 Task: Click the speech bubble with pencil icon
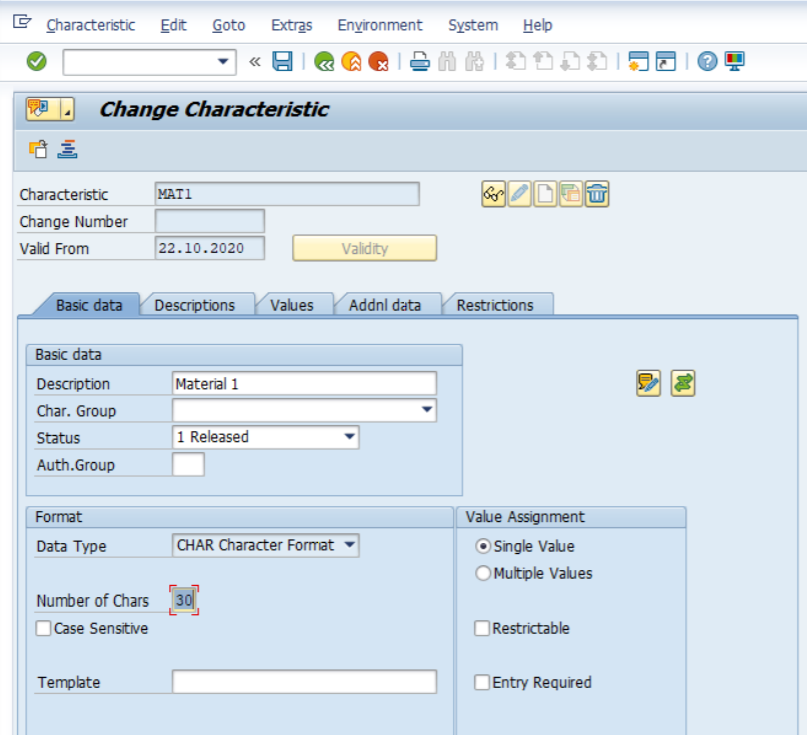coord(648,383)
